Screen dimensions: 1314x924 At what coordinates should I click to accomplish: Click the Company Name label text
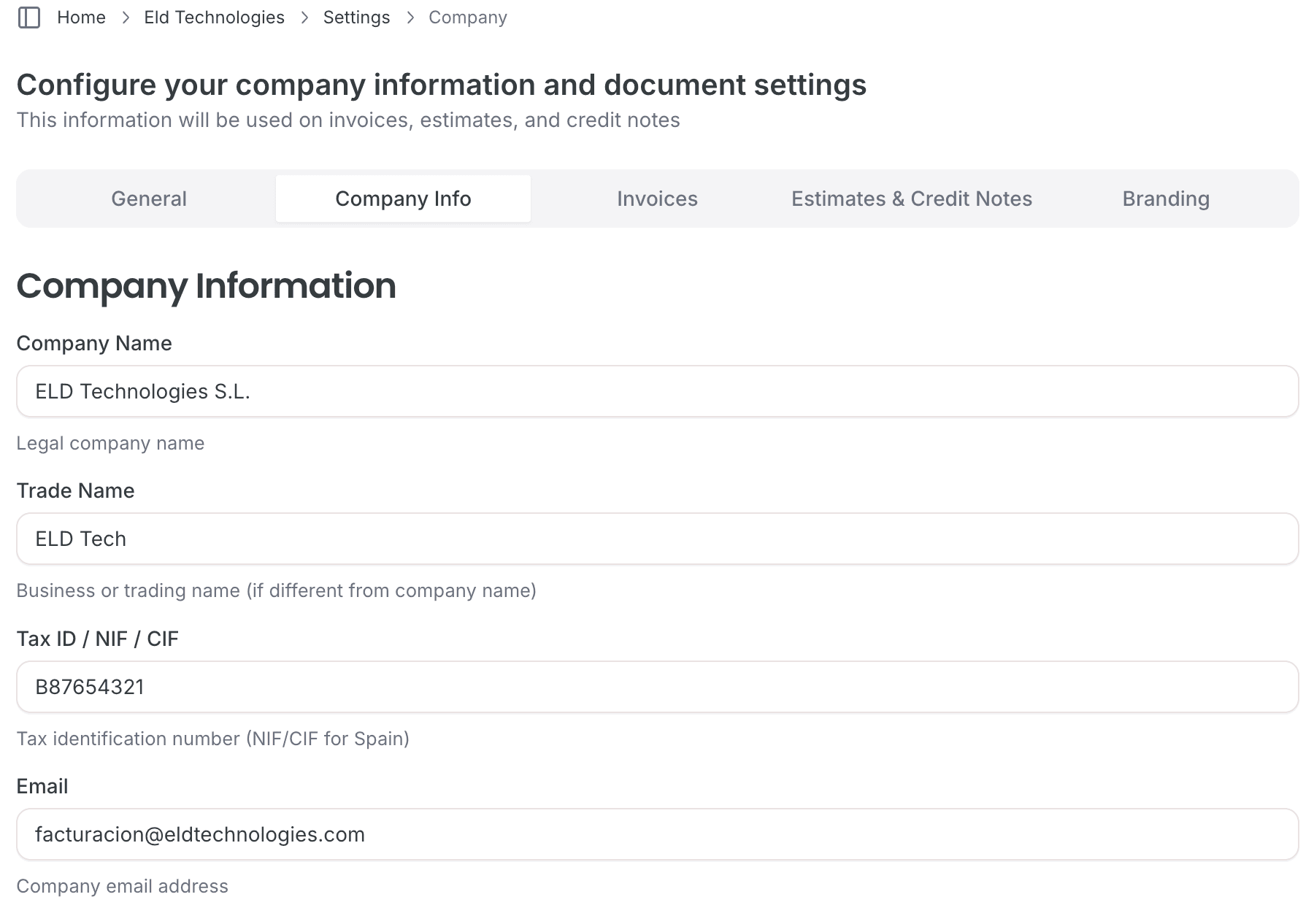94,342
